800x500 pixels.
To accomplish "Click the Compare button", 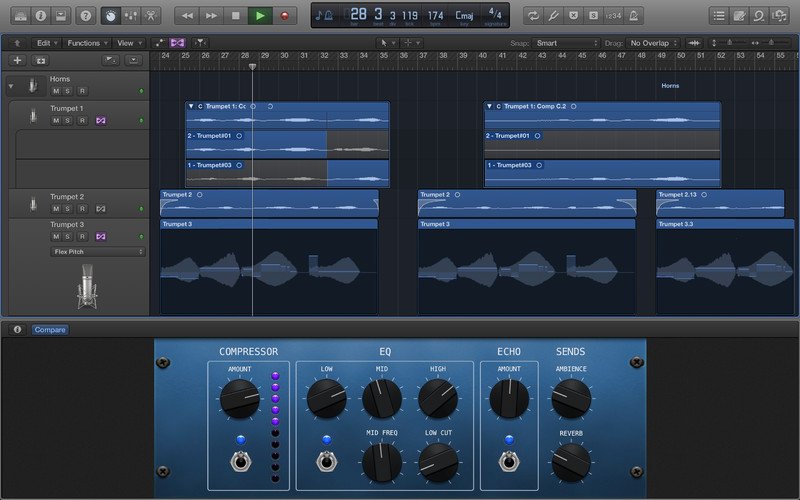I will tap(48, 329).
